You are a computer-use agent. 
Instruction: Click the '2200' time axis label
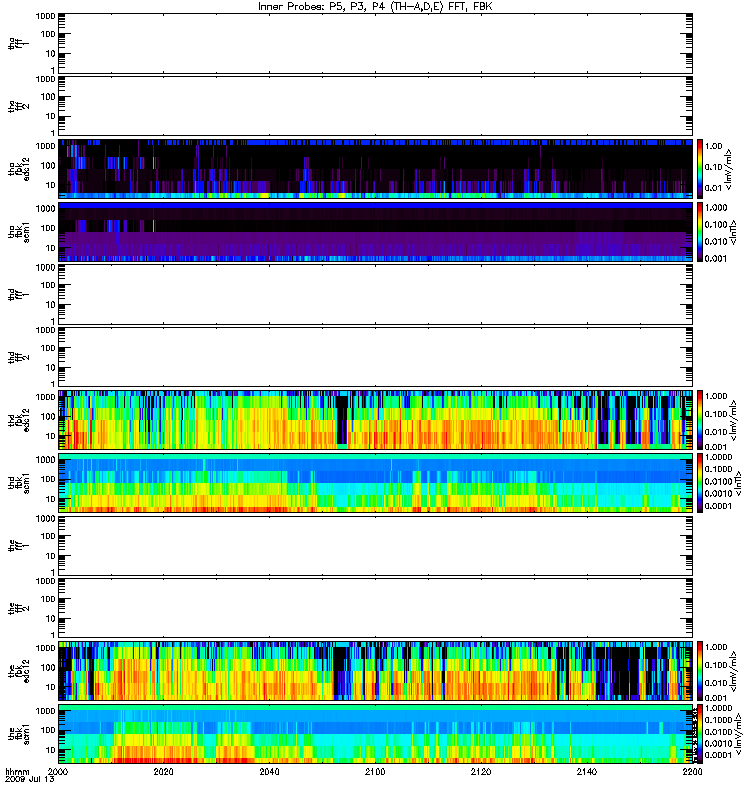(x=692, y=771)
